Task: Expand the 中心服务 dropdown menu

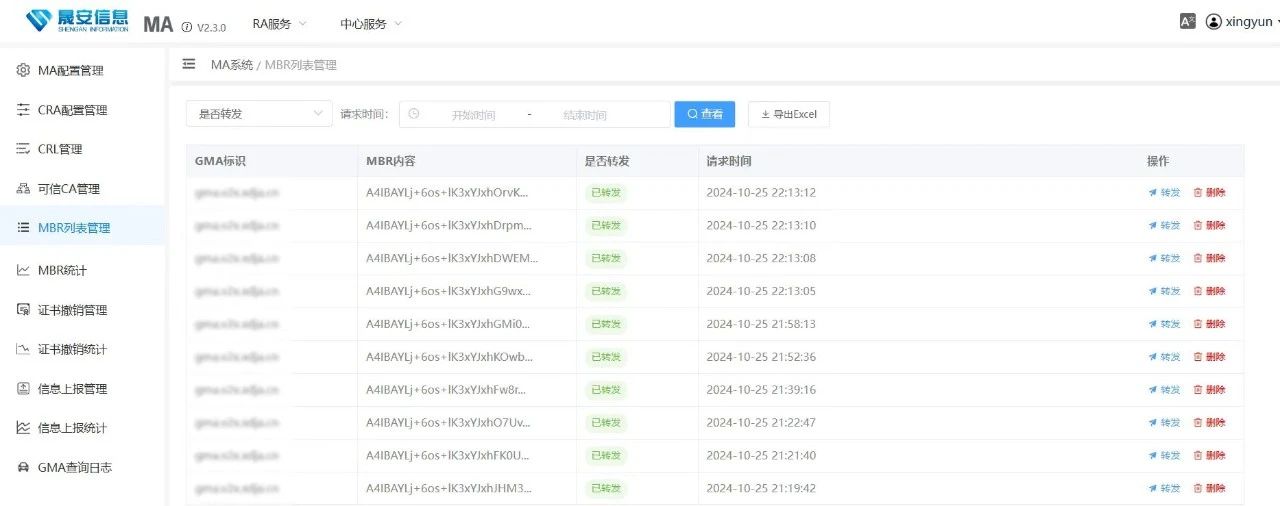Action: coord(370,23)
